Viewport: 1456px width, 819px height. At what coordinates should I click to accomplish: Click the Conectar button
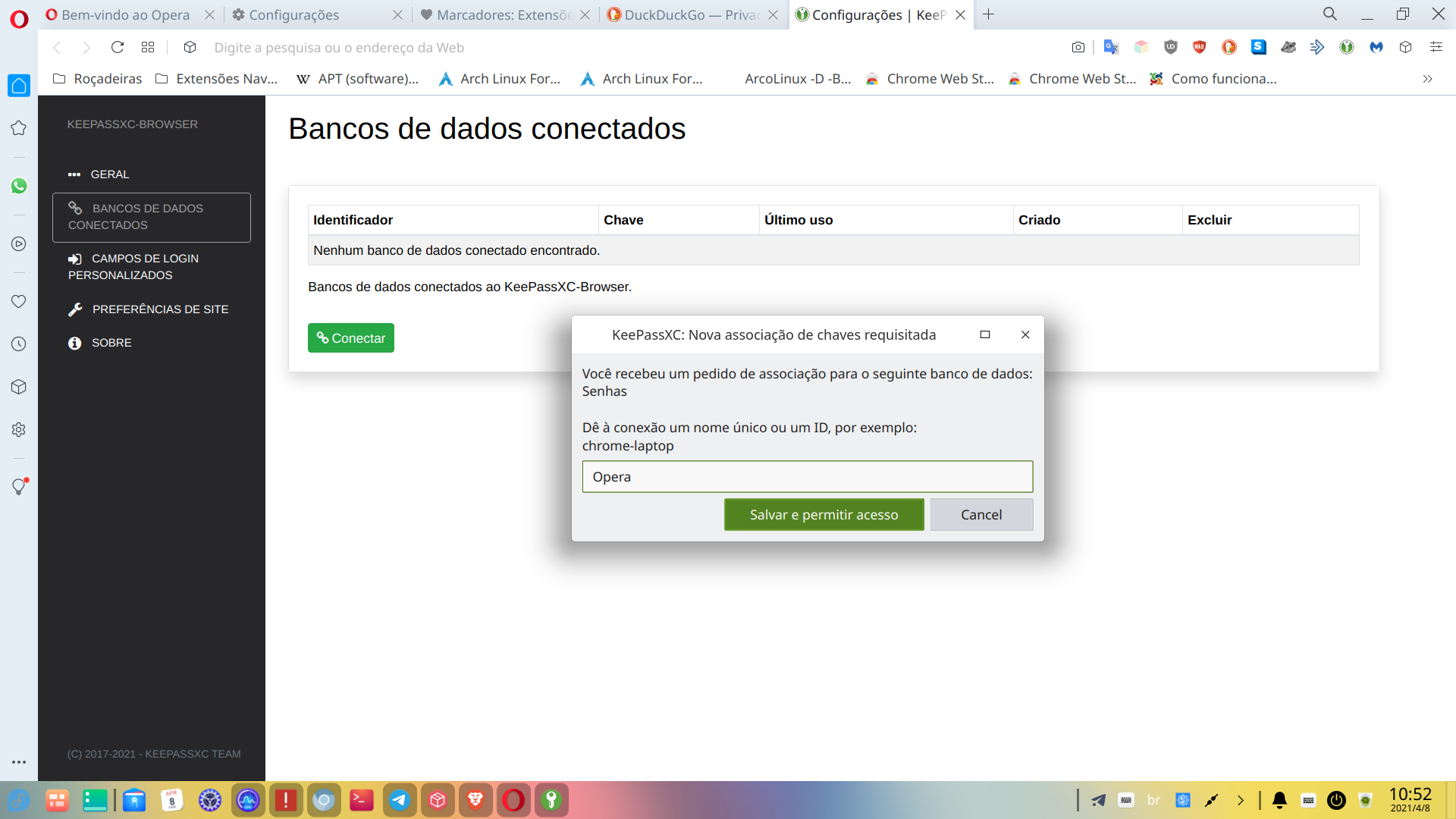[350, 337]
